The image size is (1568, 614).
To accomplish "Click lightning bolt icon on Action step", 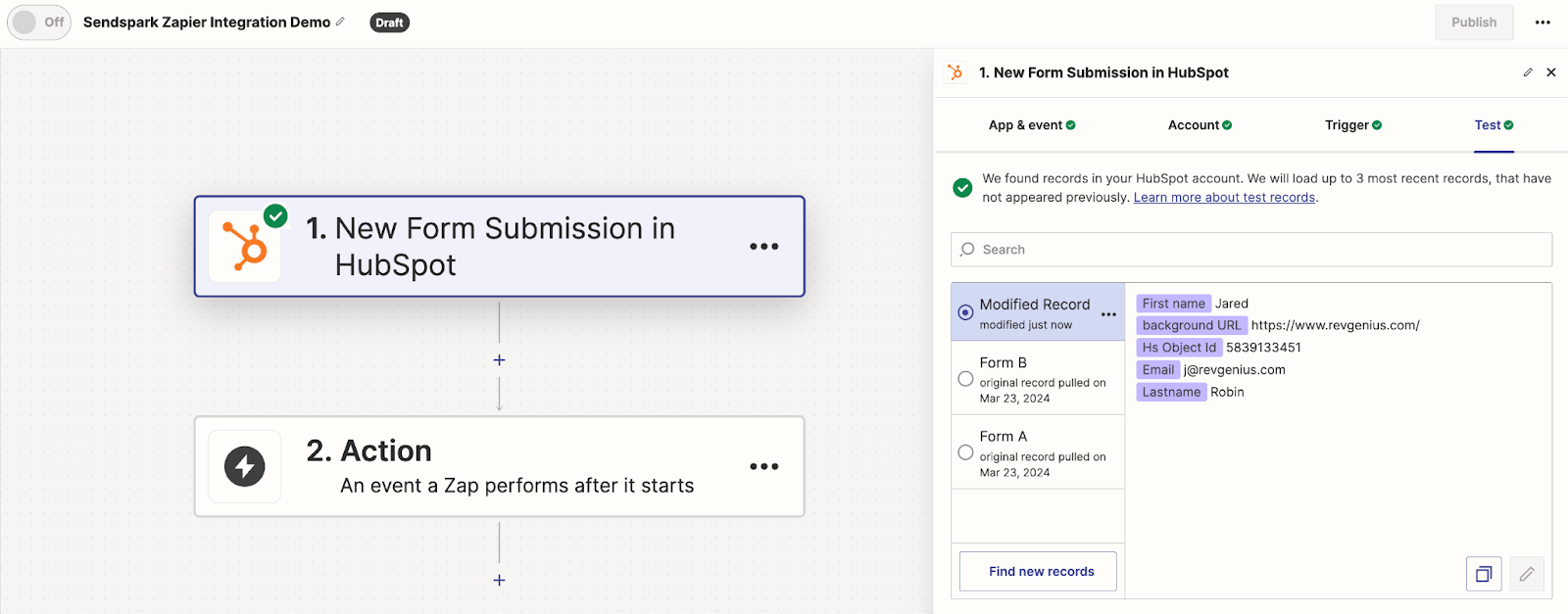I will [245, 466].
